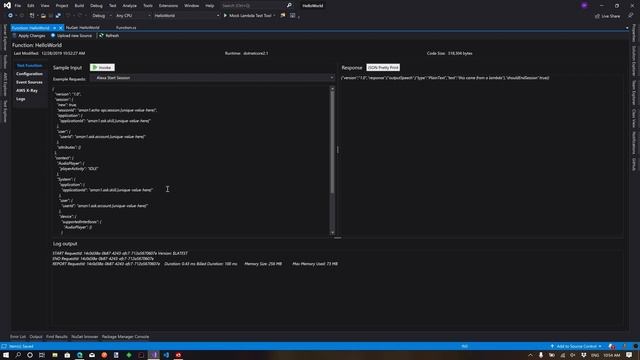
Task: Open the Example Requests dropdown
Action: (212, 78)
